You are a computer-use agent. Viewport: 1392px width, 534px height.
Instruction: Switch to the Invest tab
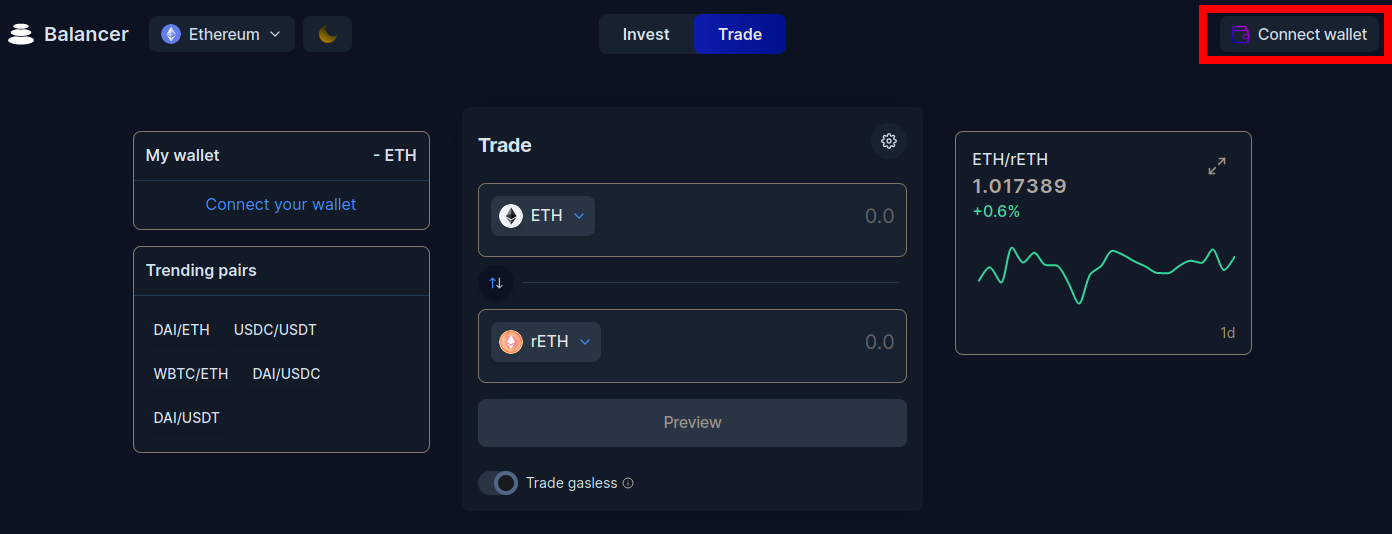tap(646, 34)
